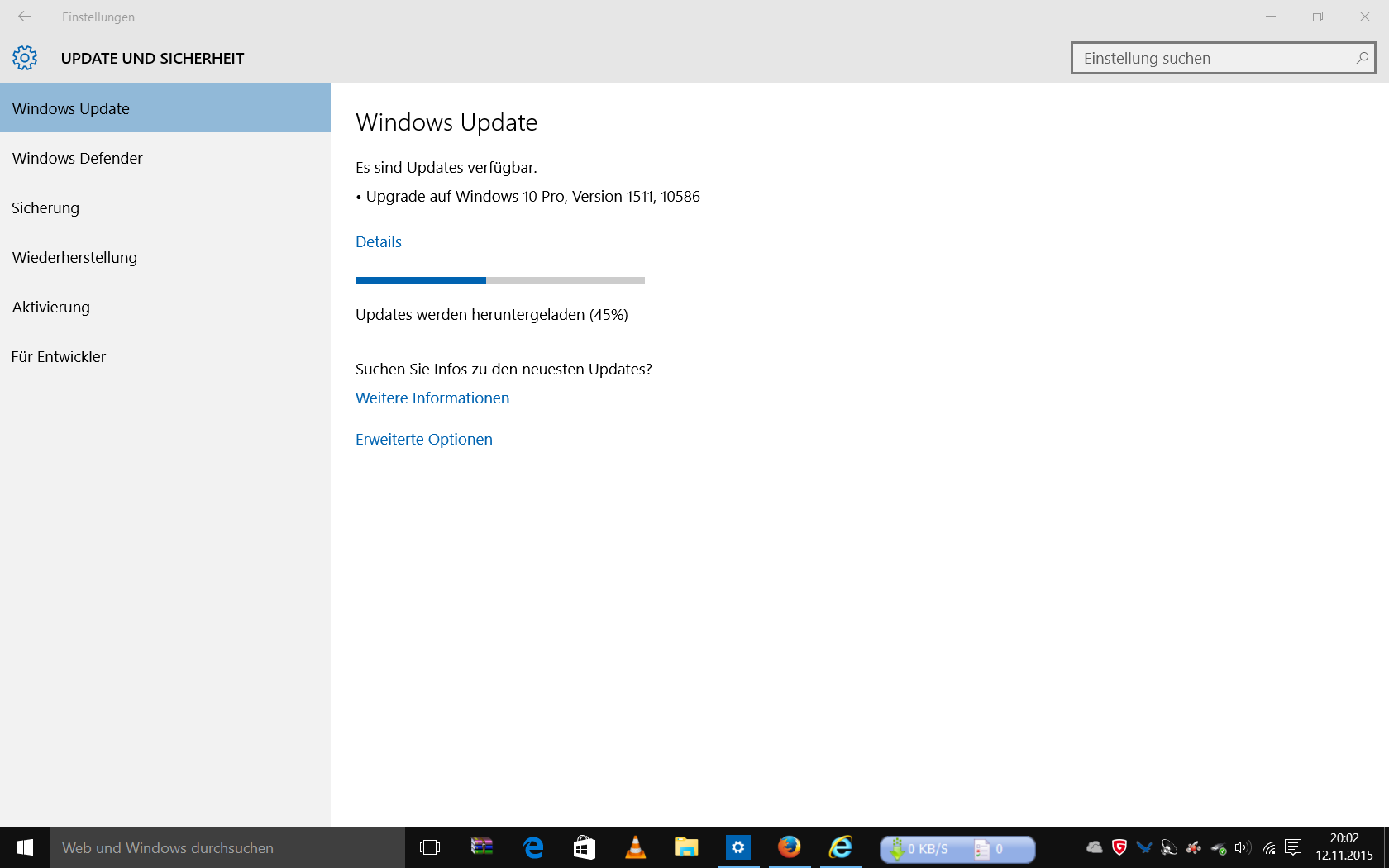Select Windows Defender in the sidebar
This screenshot has height=868, width=1389.
[78, 158]
